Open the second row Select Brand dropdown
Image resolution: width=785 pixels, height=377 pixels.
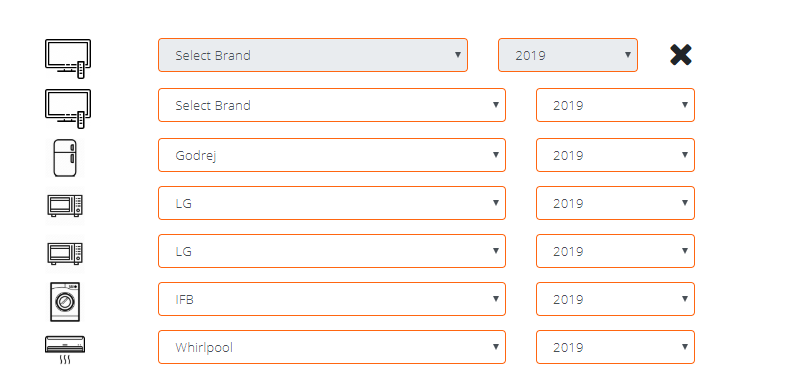[x=332, y=105]
